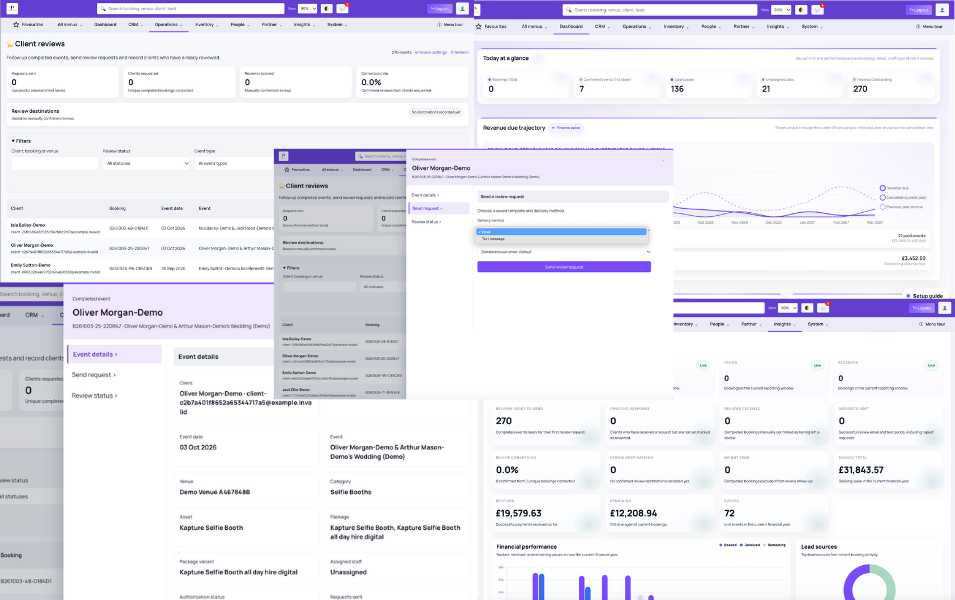Toggle Remaining series in Financial performance legend

pos(774,545)
